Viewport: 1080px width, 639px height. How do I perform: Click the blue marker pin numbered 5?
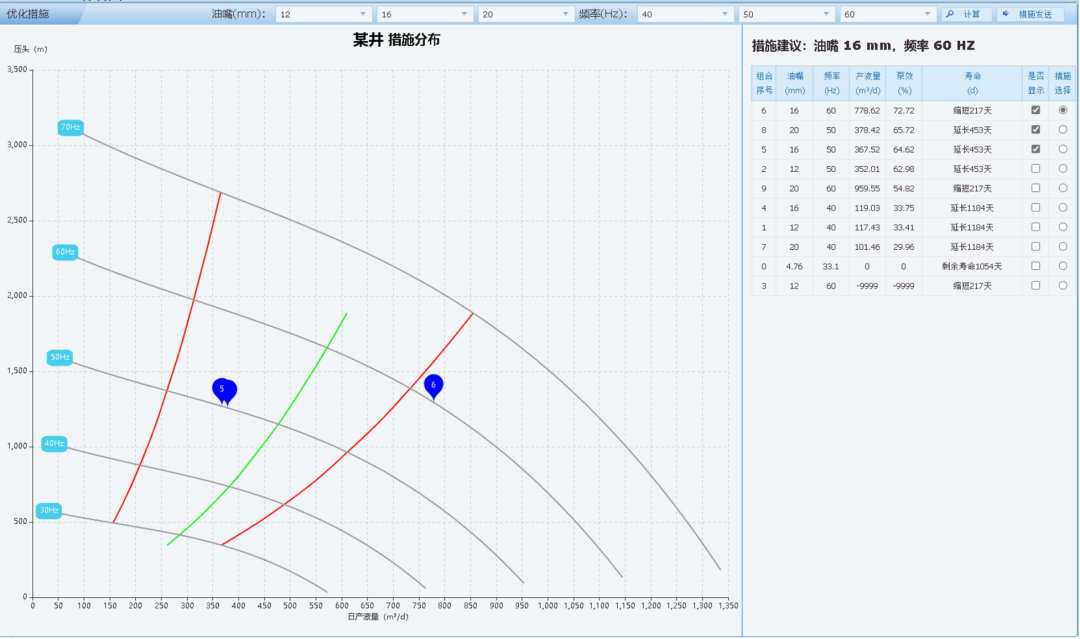coord(223,389)
